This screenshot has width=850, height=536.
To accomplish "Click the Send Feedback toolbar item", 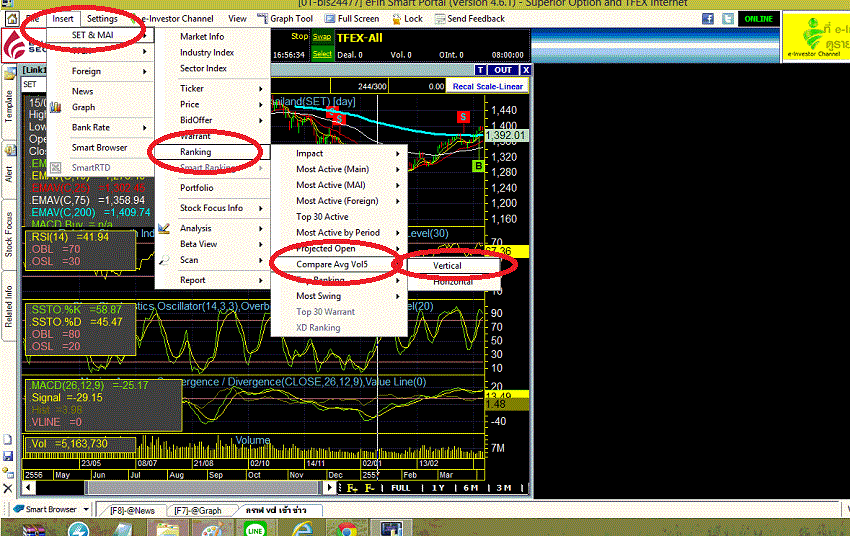I will pos(470,18).
